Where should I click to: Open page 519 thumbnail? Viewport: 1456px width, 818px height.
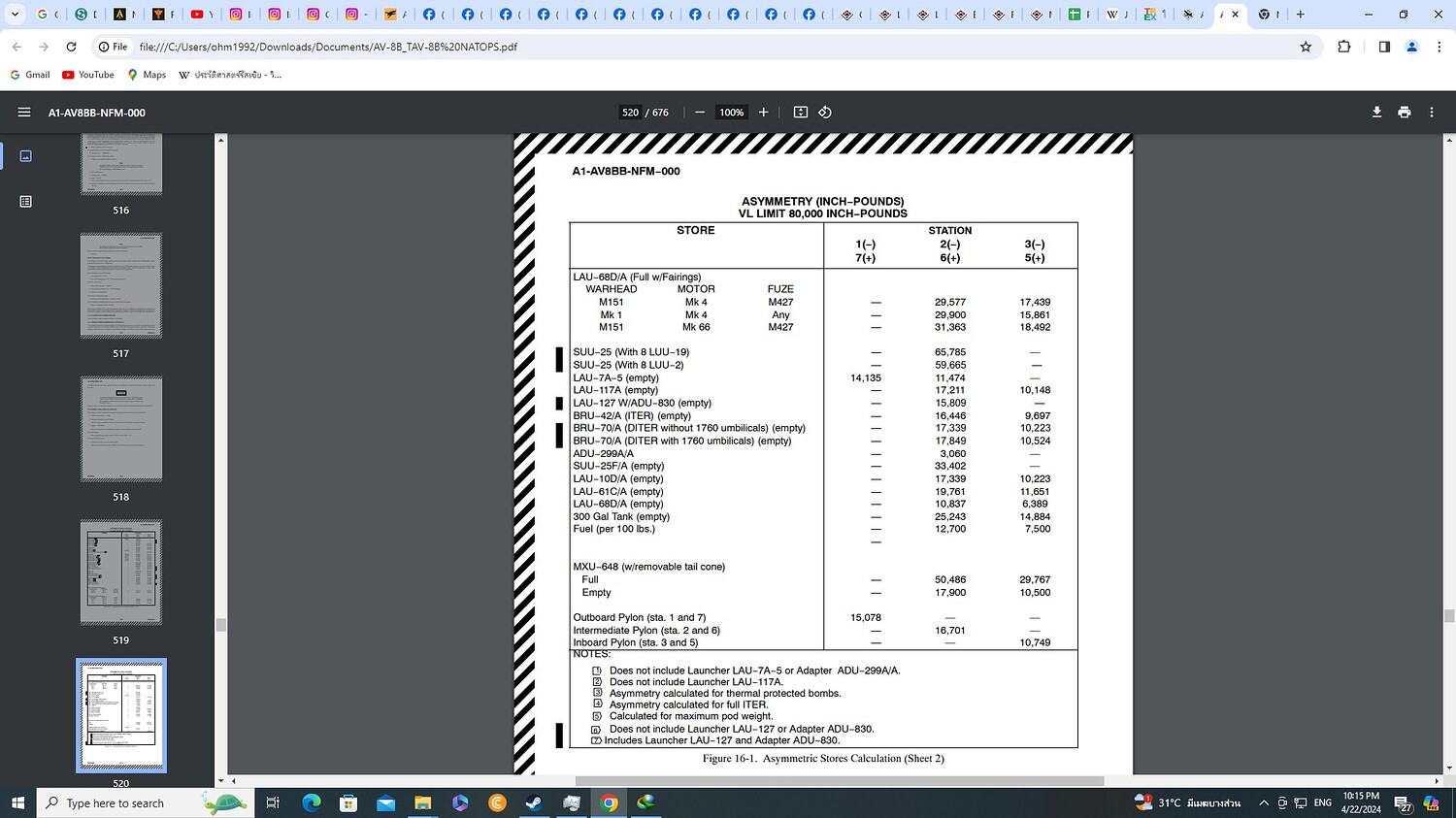[x=121, y=573]
